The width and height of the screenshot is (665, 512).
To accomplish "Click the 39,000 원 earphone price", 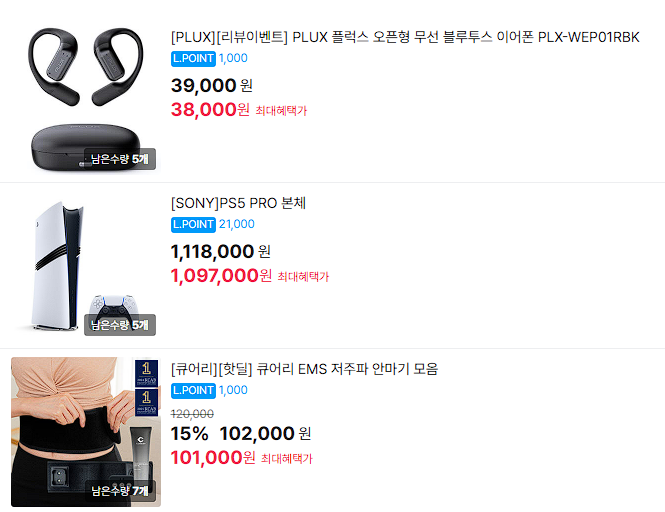I will [212, 86].
